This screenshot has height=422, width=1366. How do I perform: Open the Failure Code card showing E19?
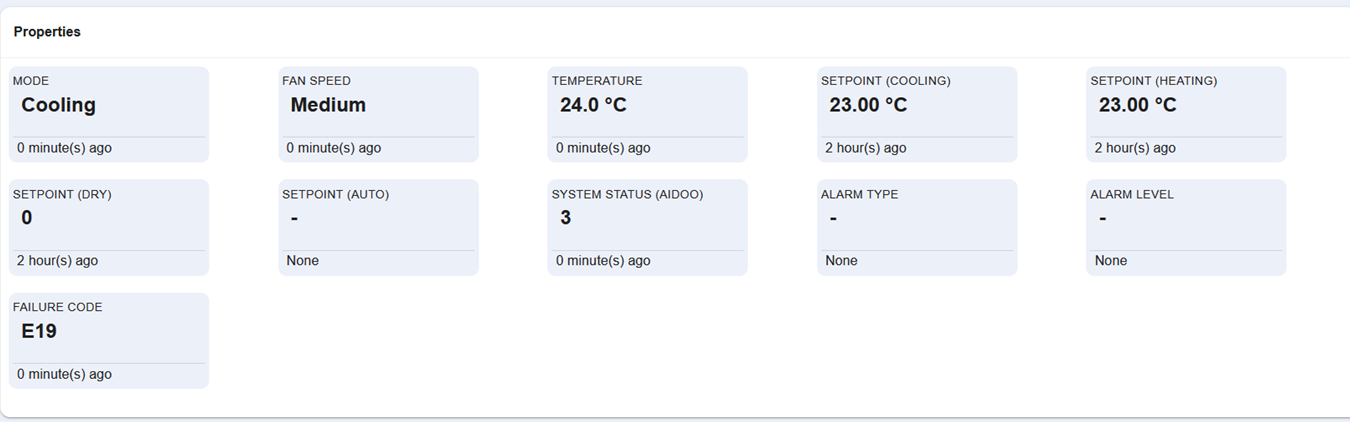[109, 341]
